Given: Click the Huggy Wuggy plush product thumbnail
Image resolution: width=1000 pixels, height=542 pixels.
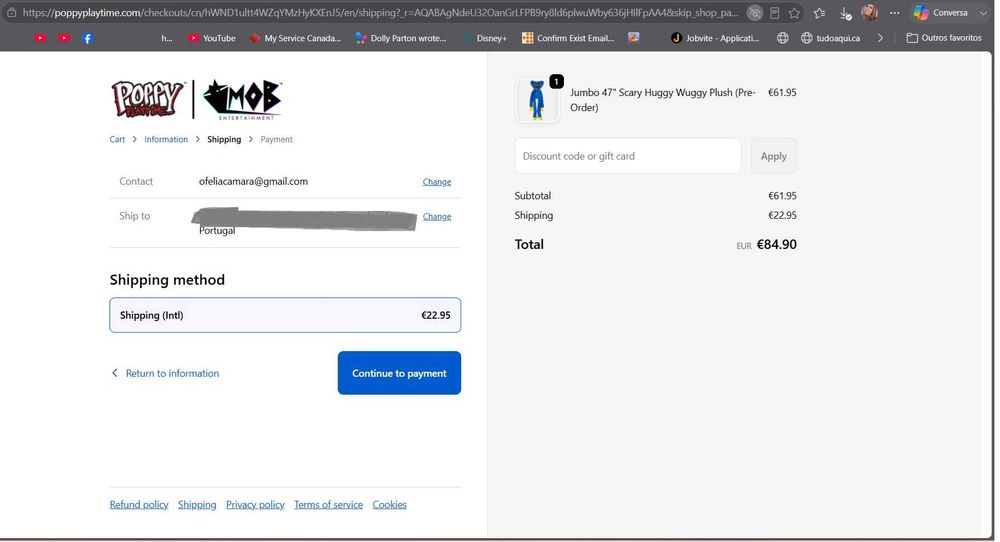Looking at the screenshot, I should pos(537,100).
